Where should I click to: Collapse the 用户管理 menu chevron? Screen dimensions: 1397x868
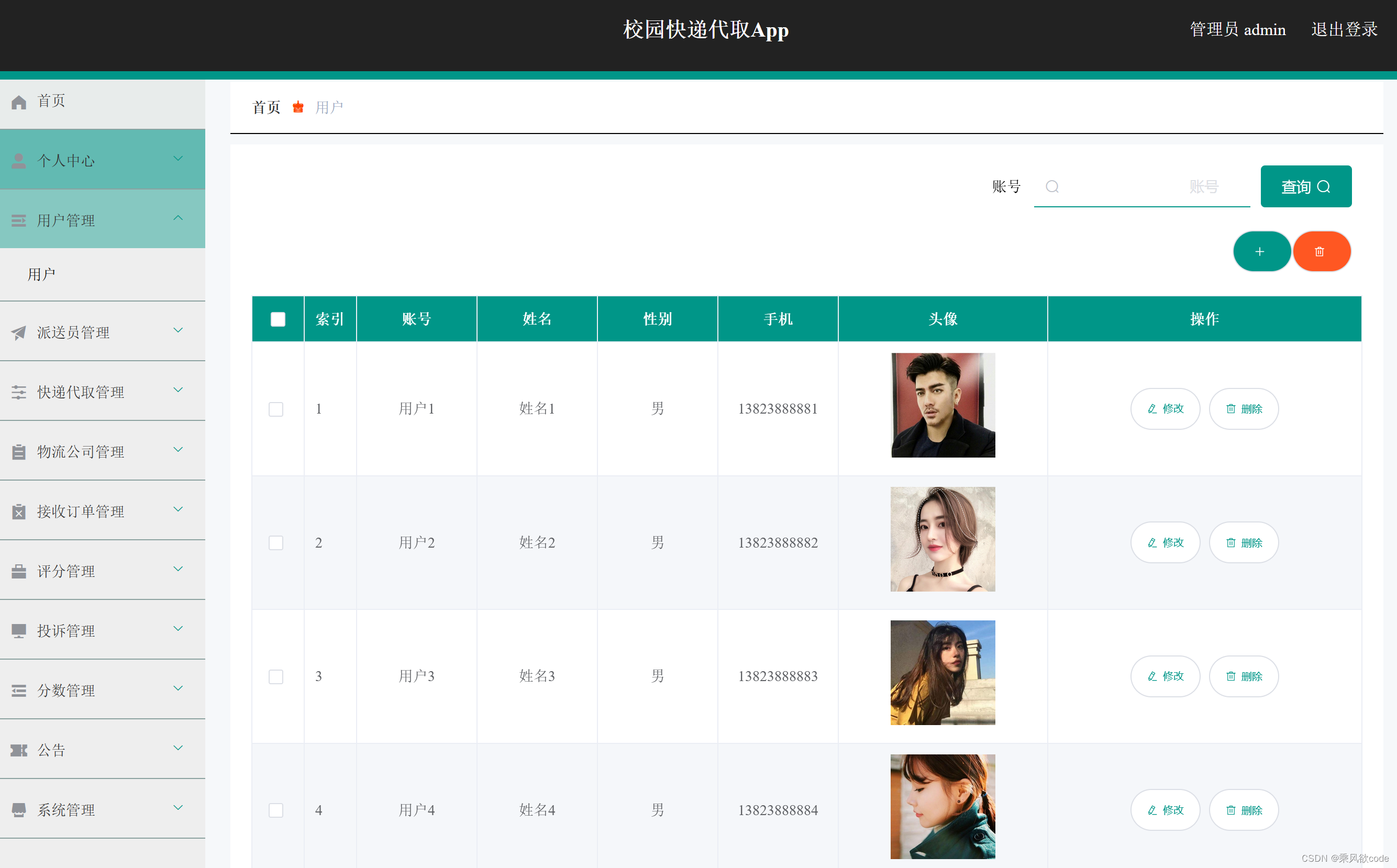coord(178,218)
